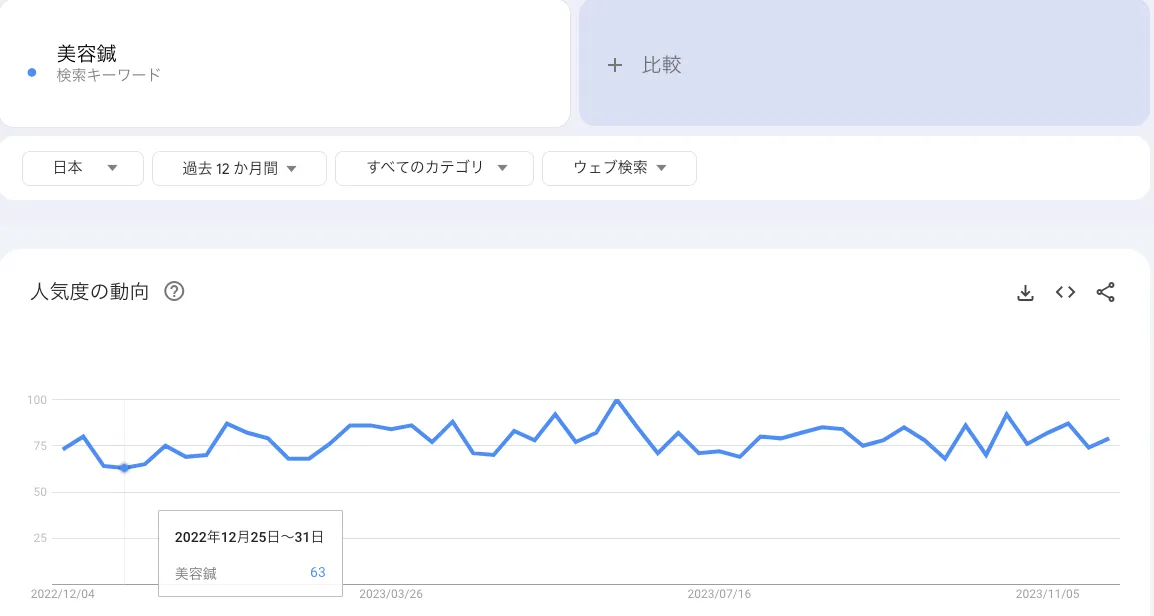Open the 日本 region dropdown
This screenshot has width=1154, height=616.
coord(83,168)
